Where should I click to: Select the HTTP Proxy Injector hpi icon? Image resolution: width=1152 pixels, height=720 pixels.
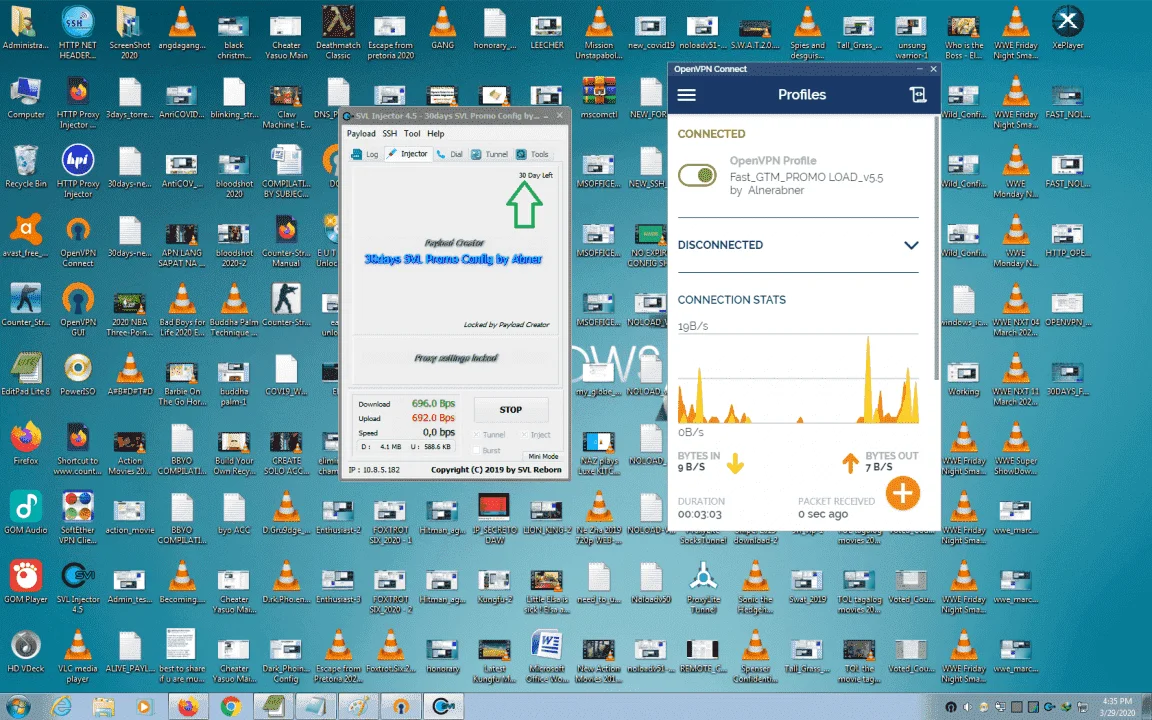tap(78, 172)
